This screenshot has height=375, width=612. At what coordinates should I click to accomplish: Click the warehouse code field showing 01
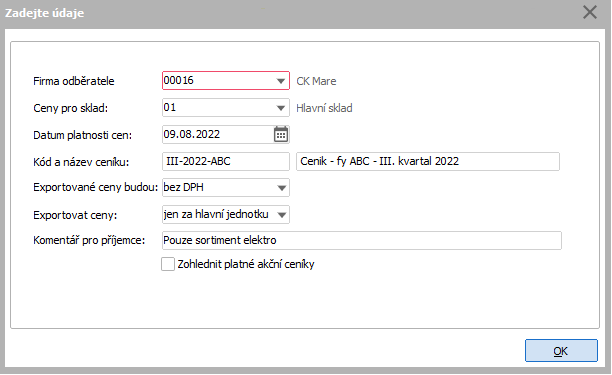pyautogui.click(x=219, y=107)
